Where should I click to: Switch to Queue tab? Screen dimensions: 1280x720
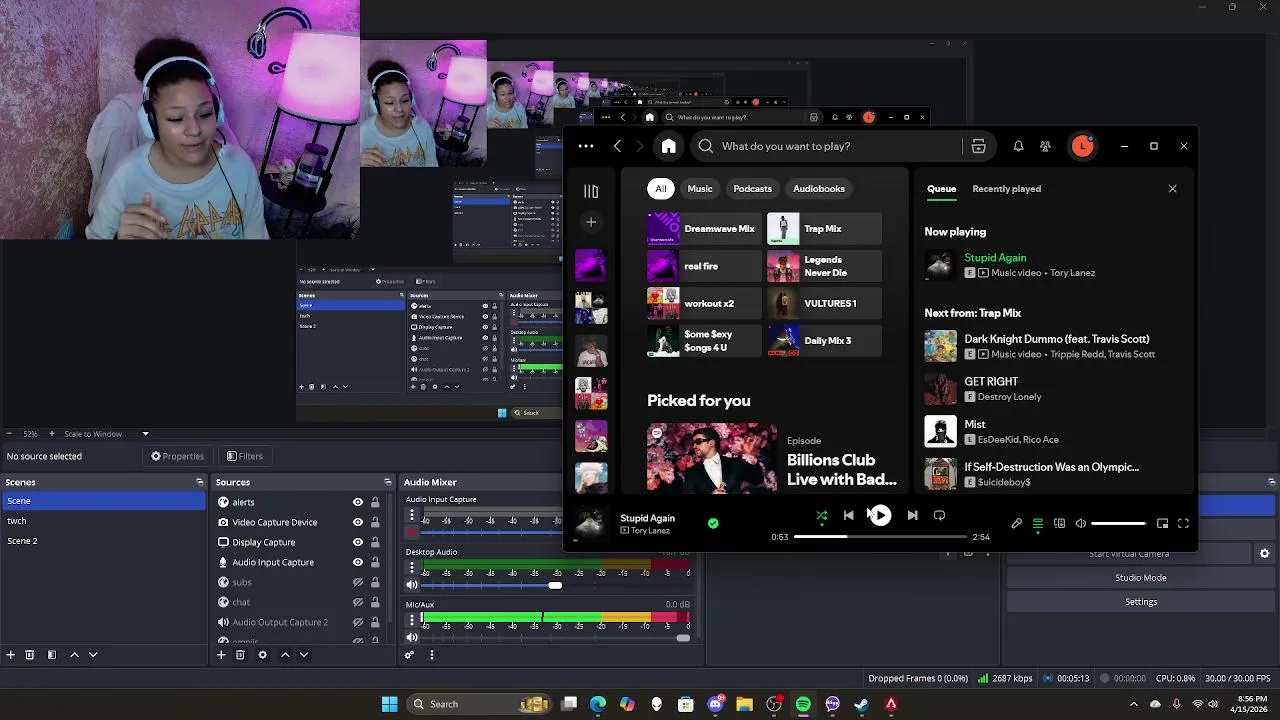pos(941,188)
